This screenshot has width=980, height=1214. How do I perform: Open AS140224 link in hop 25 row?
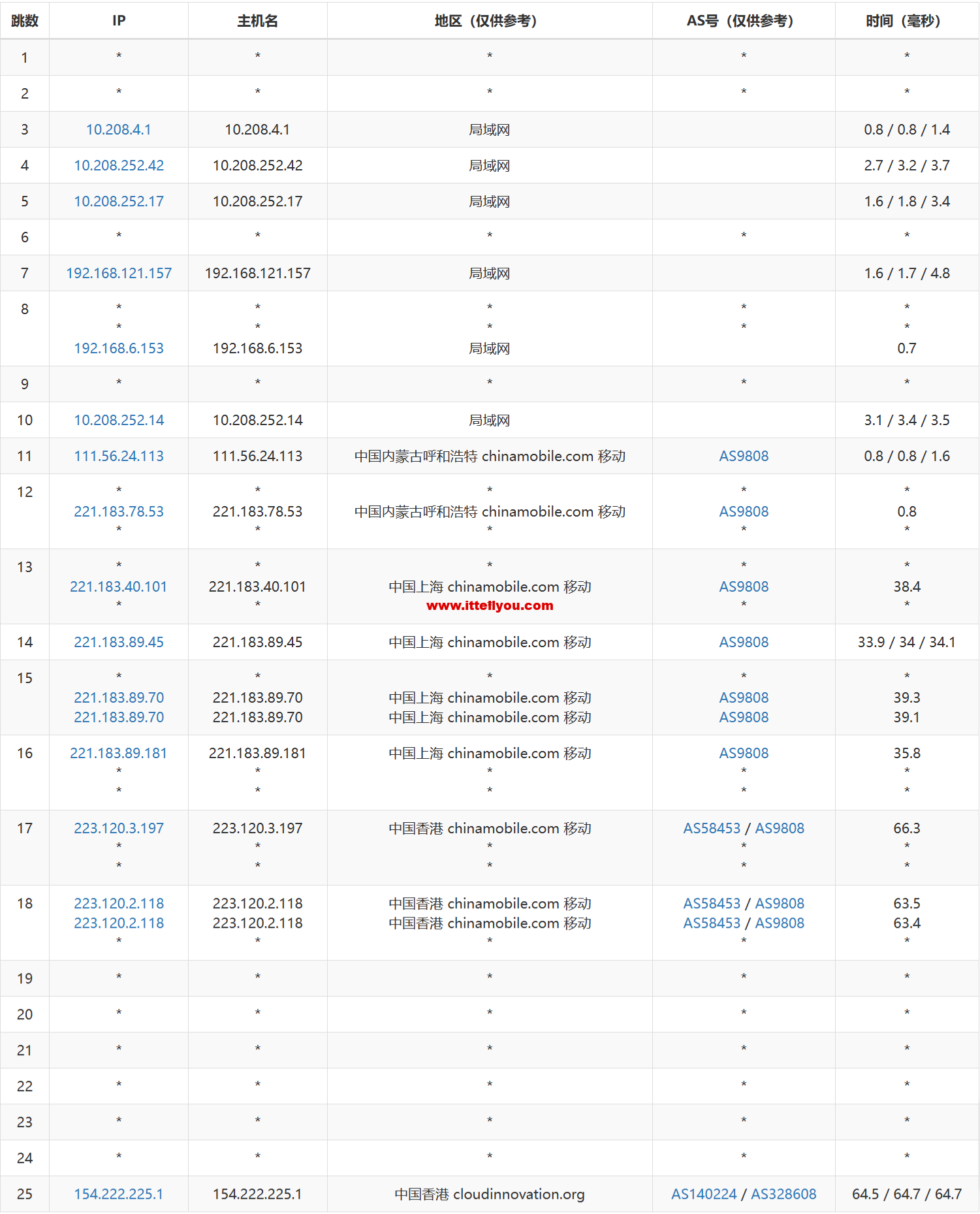(704, 1194)
